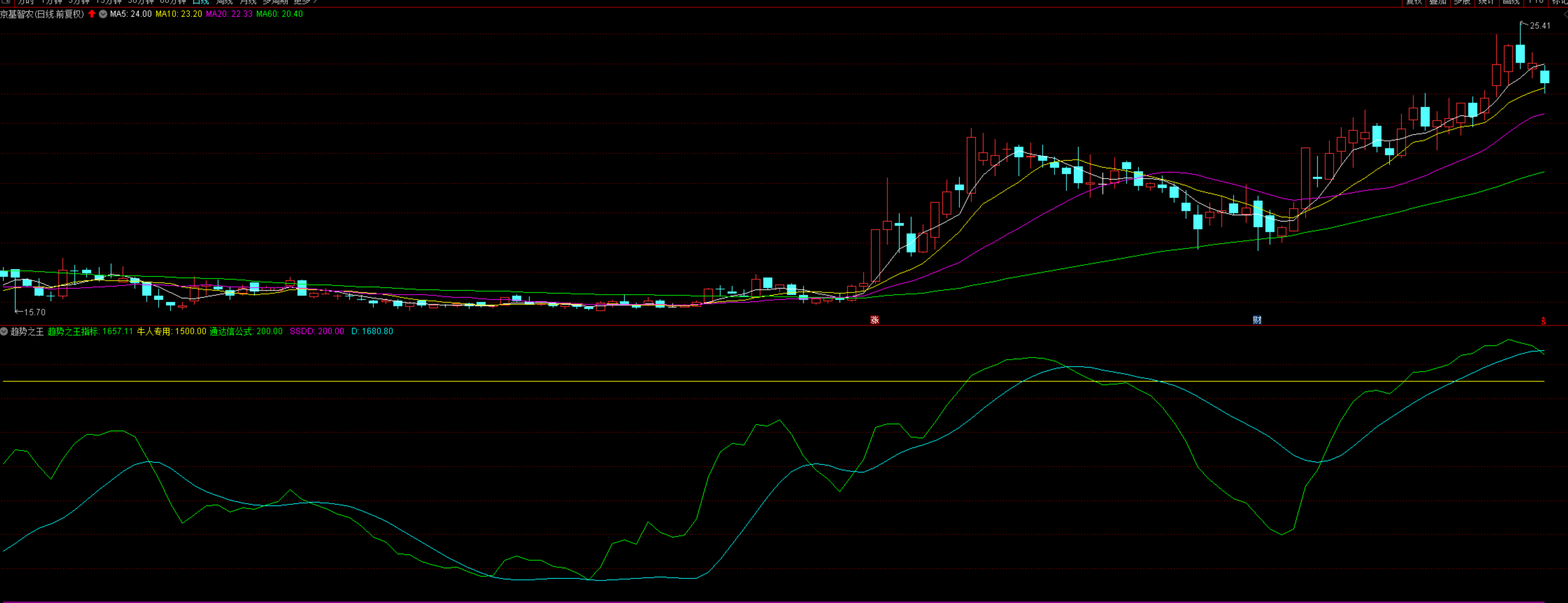Click the blue 财 marker on the timeline
The image size is (1568, 603).
click(x=1257, y=320)
